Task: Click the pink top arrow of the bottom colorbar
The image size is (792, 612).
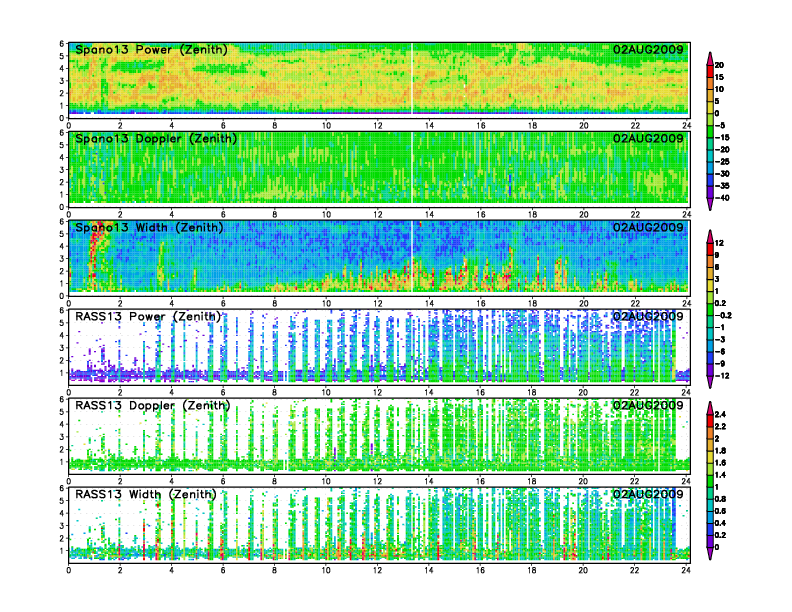Action: tap(710, 408)
